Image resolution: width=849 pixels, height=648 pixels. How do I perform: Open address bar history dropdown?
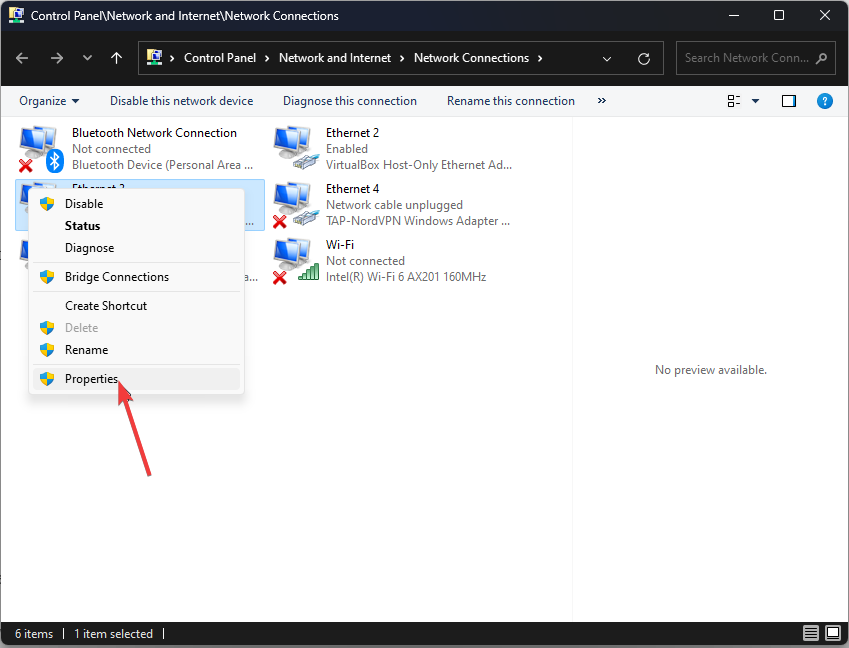tap(607, 58)
